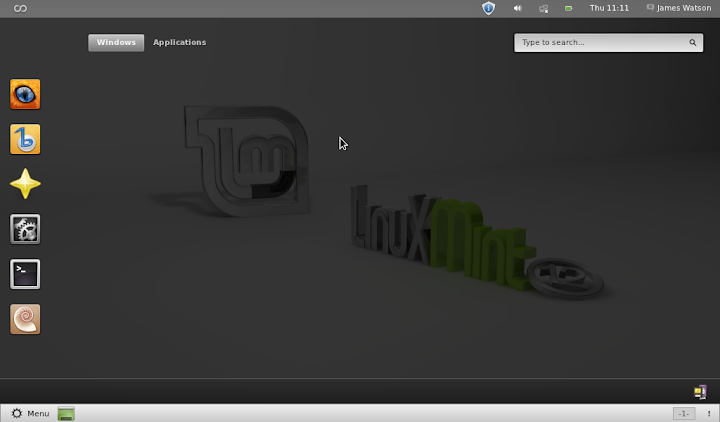Open the Menu button in bottom panel
720x422 pixels.
tap(30, 414)
